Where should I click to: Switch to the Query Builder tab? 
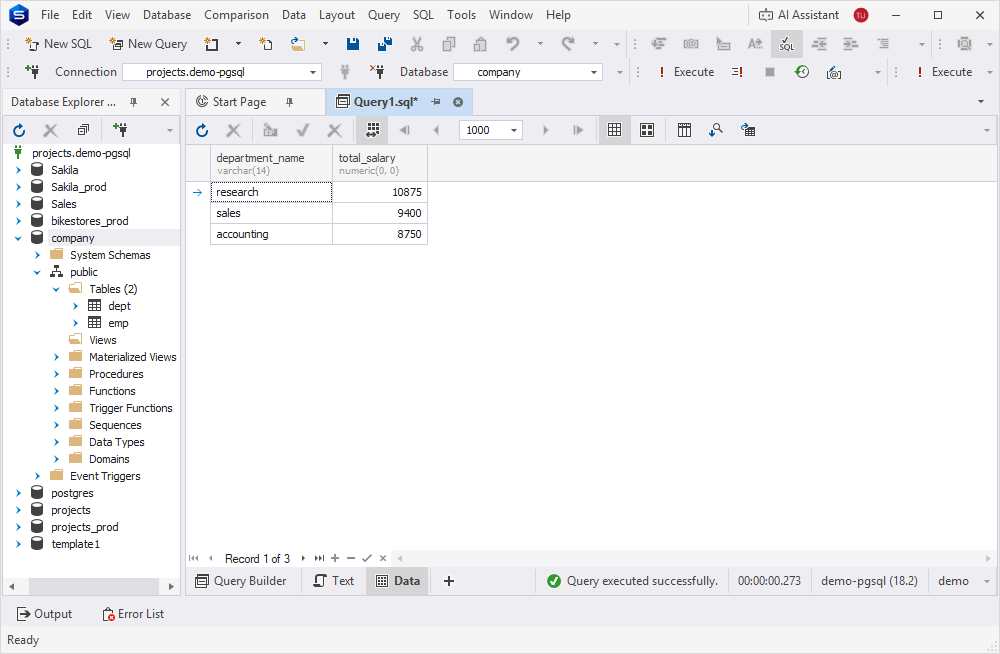pos(241,581)
